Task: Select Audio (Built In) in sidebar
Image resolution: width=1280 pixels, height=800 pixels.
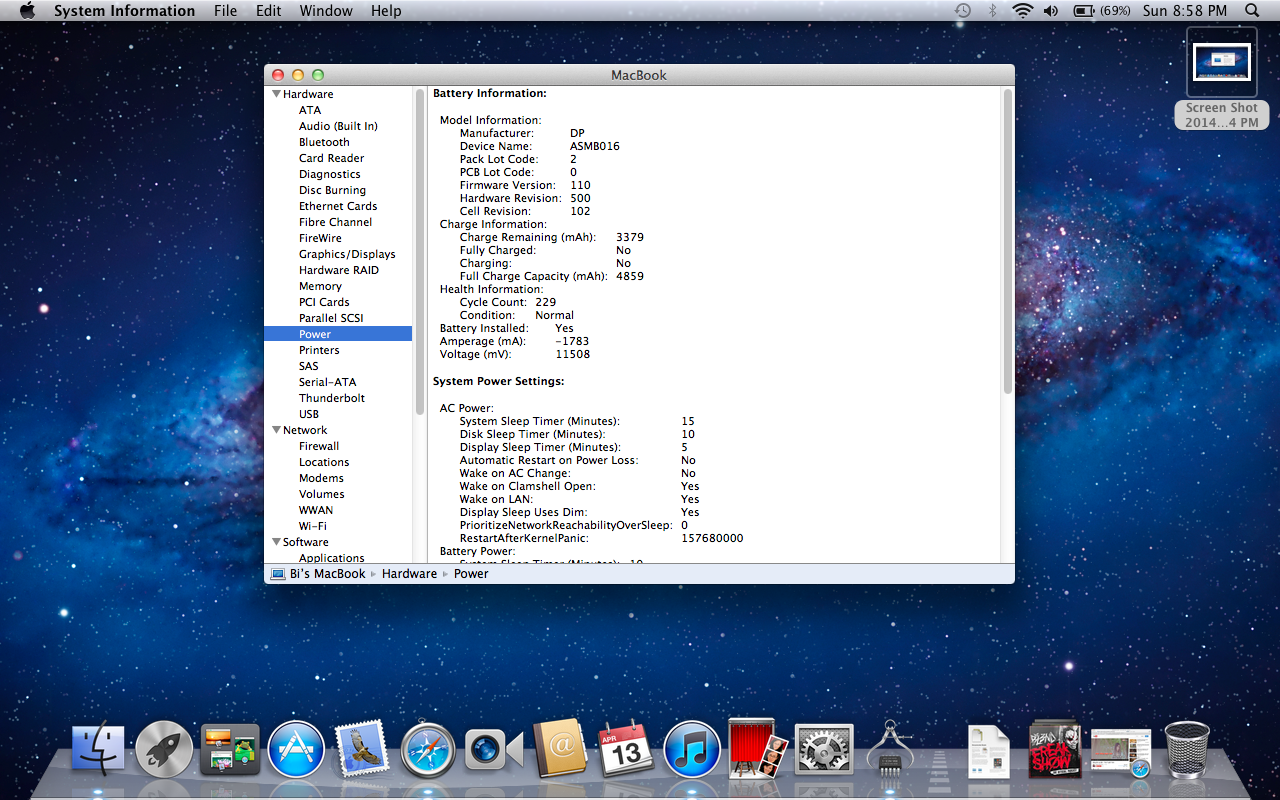Action: click(x=338, y=126)
